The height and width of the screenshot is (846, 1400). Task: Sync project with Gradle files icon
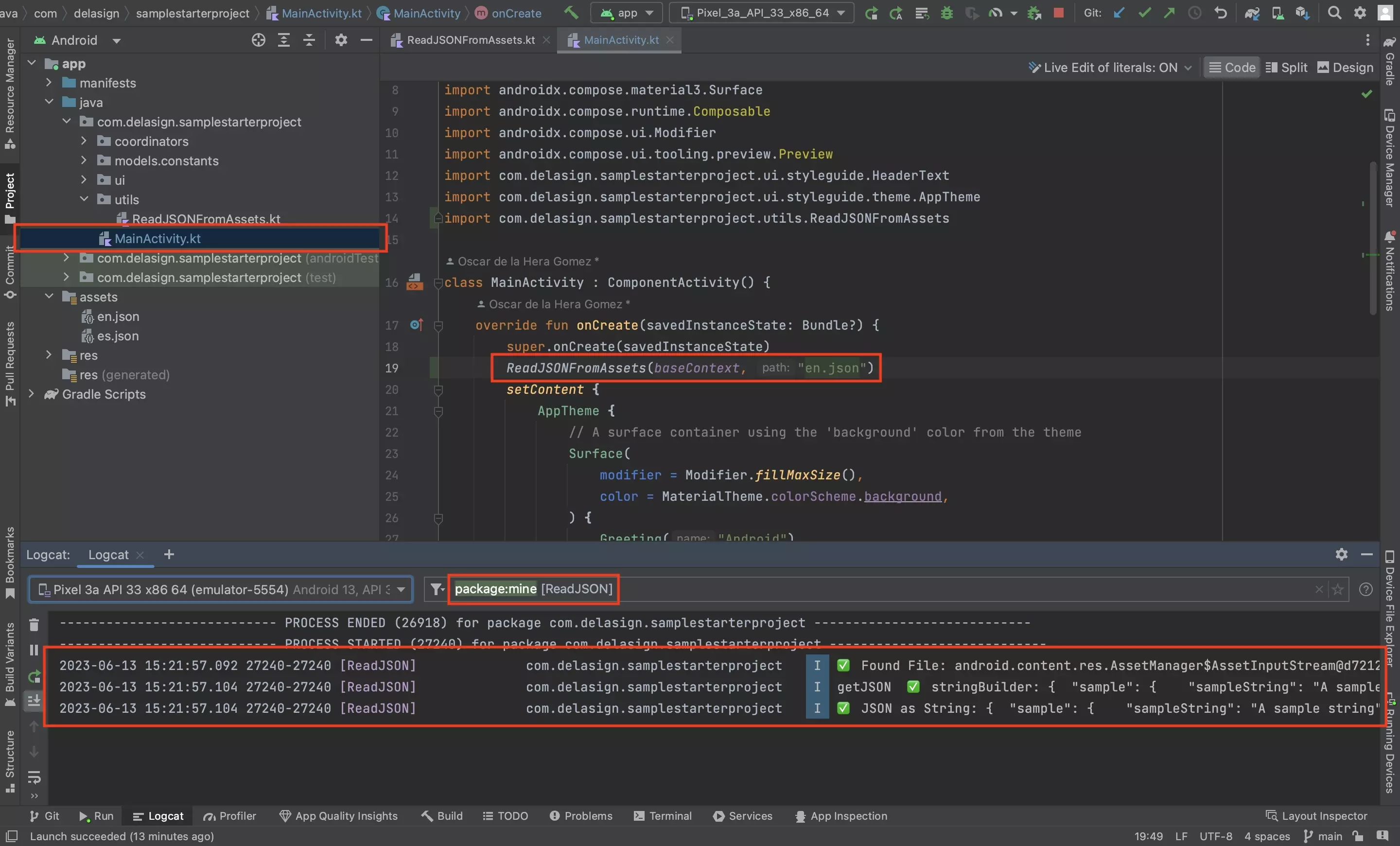tap(1252, 13)
